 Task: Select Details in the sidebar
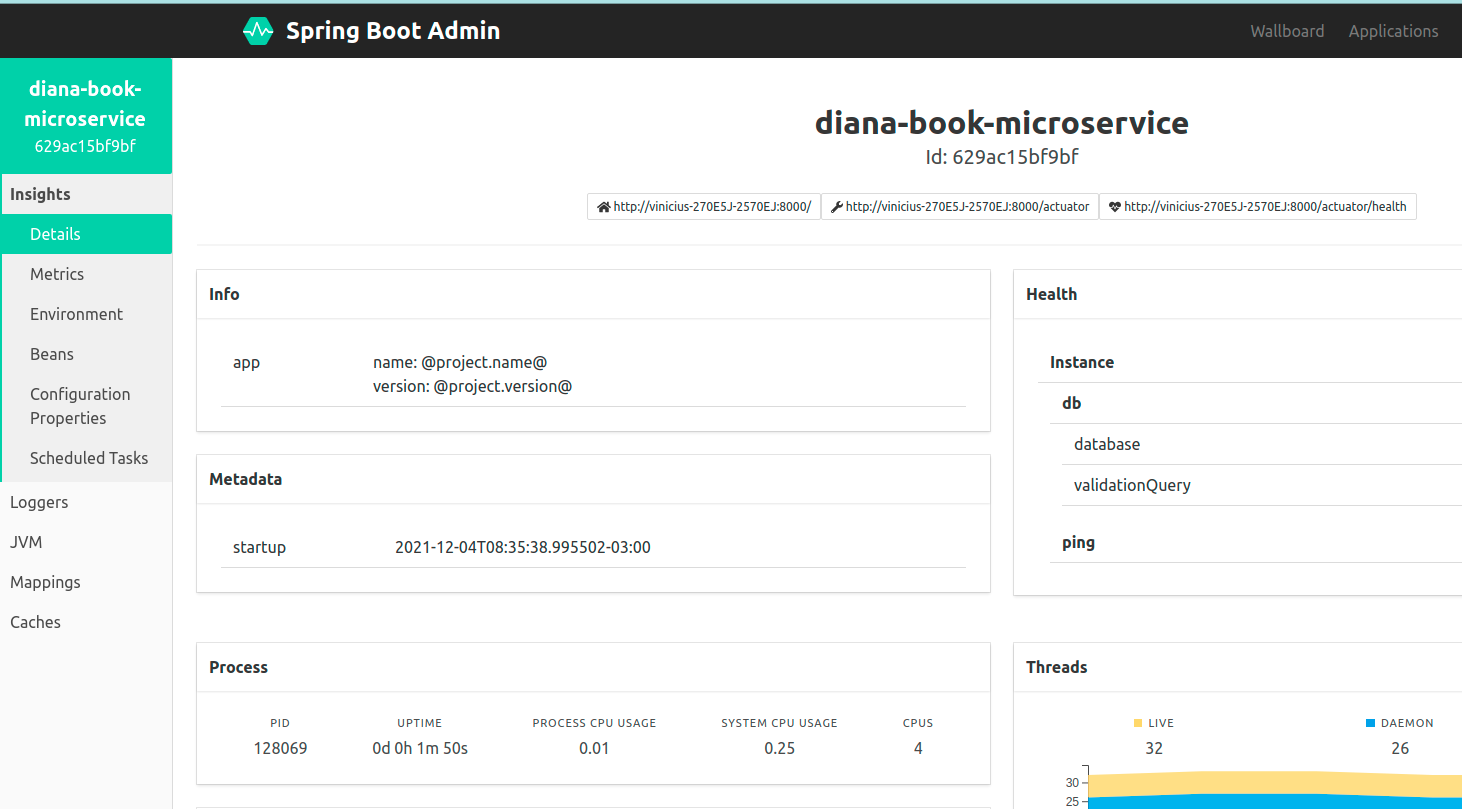point(86,234)
